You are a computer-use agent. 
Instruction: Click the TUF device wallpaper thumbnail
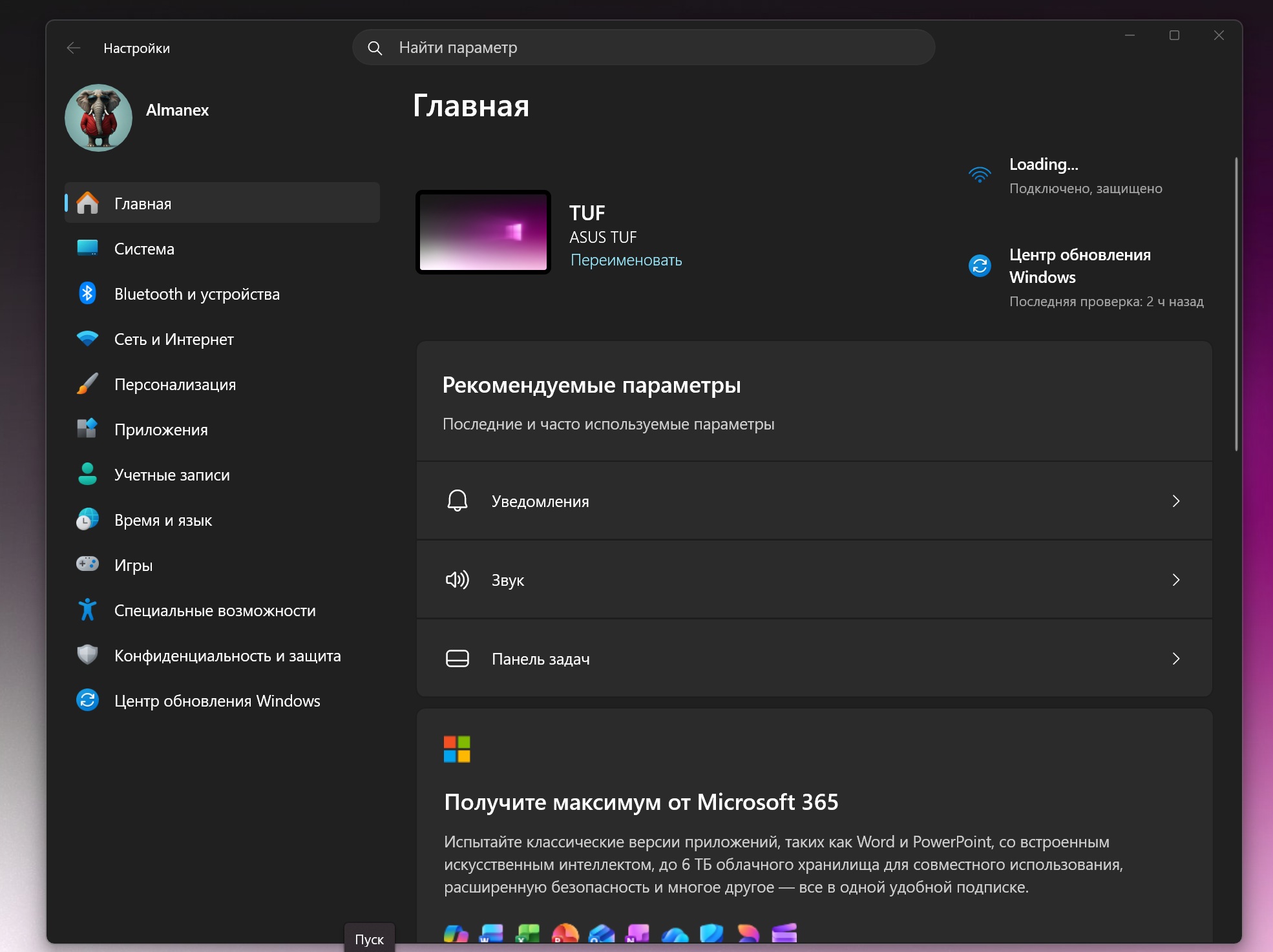(x=483, y=232)
